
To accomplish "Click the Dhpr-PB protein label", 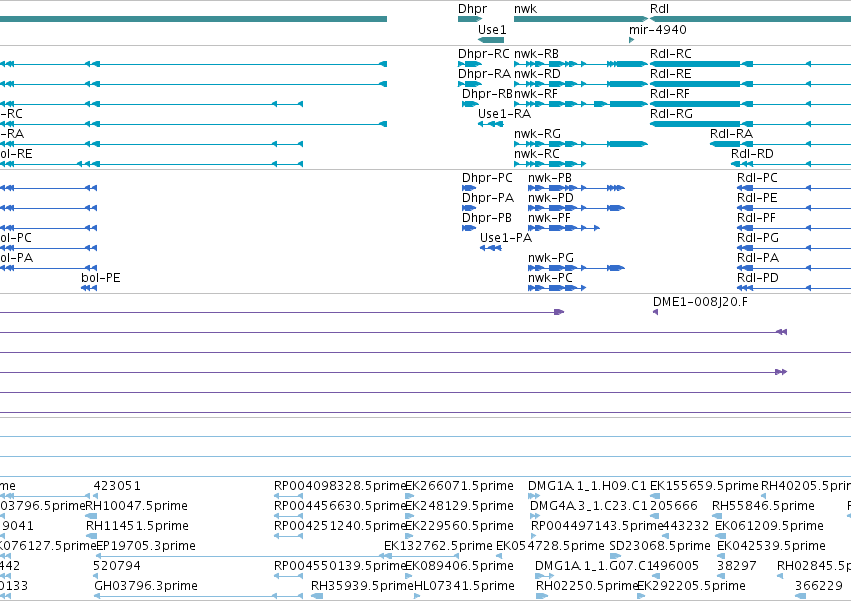I will [x=487, y=218].
